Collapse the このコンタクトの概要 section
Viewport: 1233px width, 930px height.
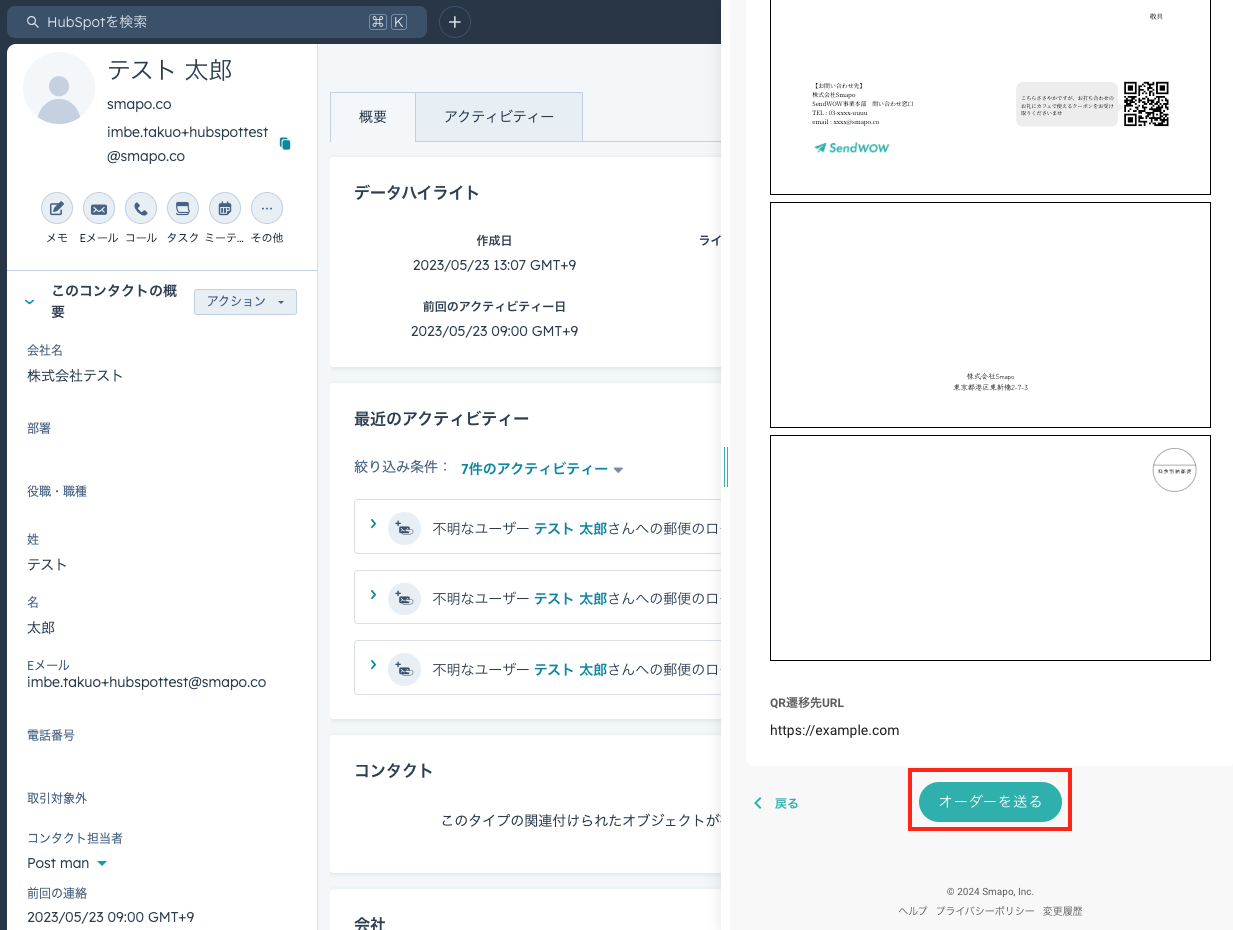click(30, 301)
